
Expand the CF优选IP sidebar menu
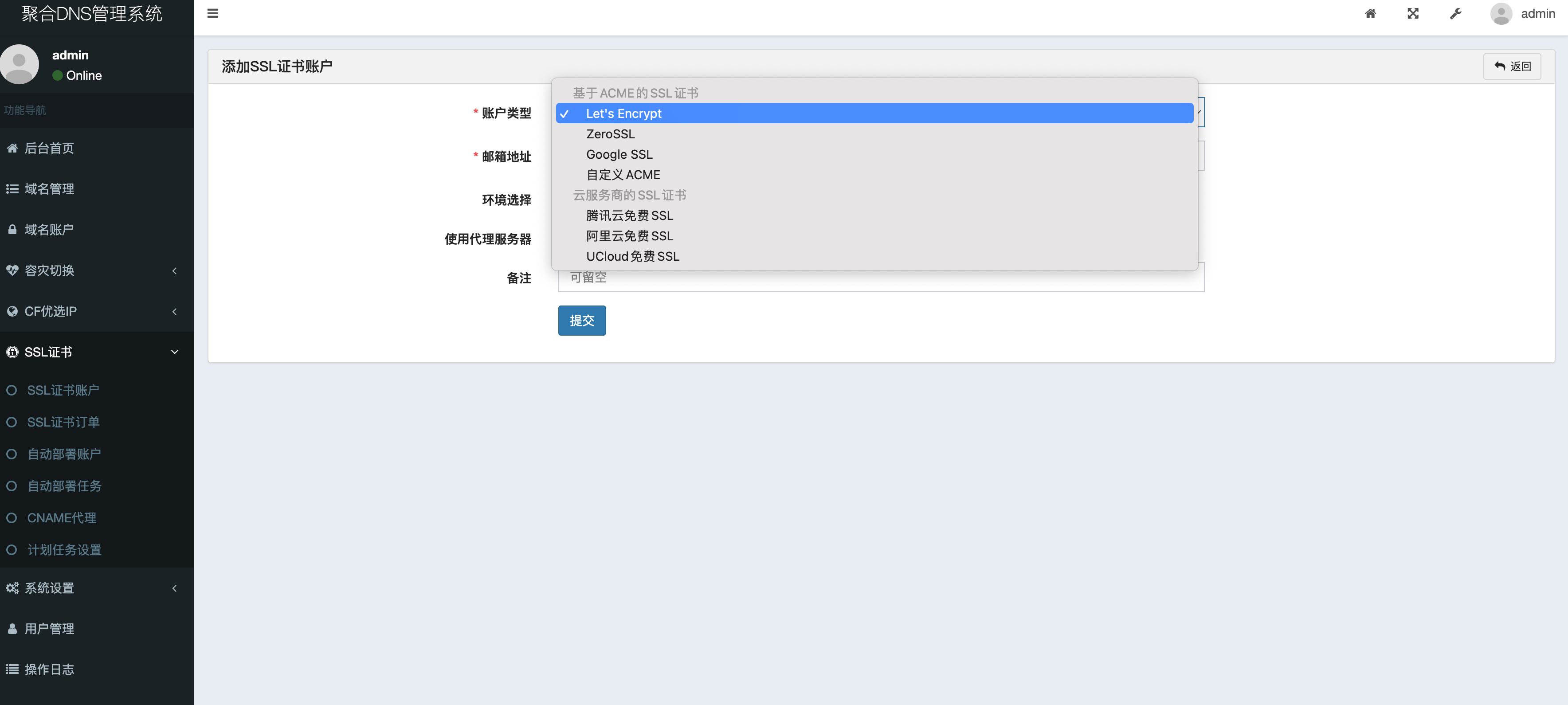point(97,311)
